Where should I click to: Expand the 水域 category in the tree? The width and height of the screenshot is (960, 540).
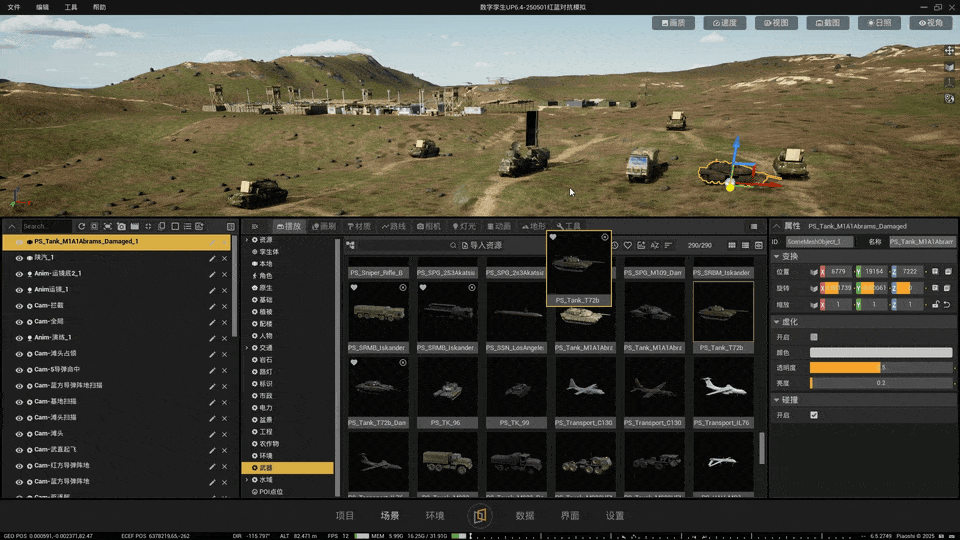[x=247, y=480]
